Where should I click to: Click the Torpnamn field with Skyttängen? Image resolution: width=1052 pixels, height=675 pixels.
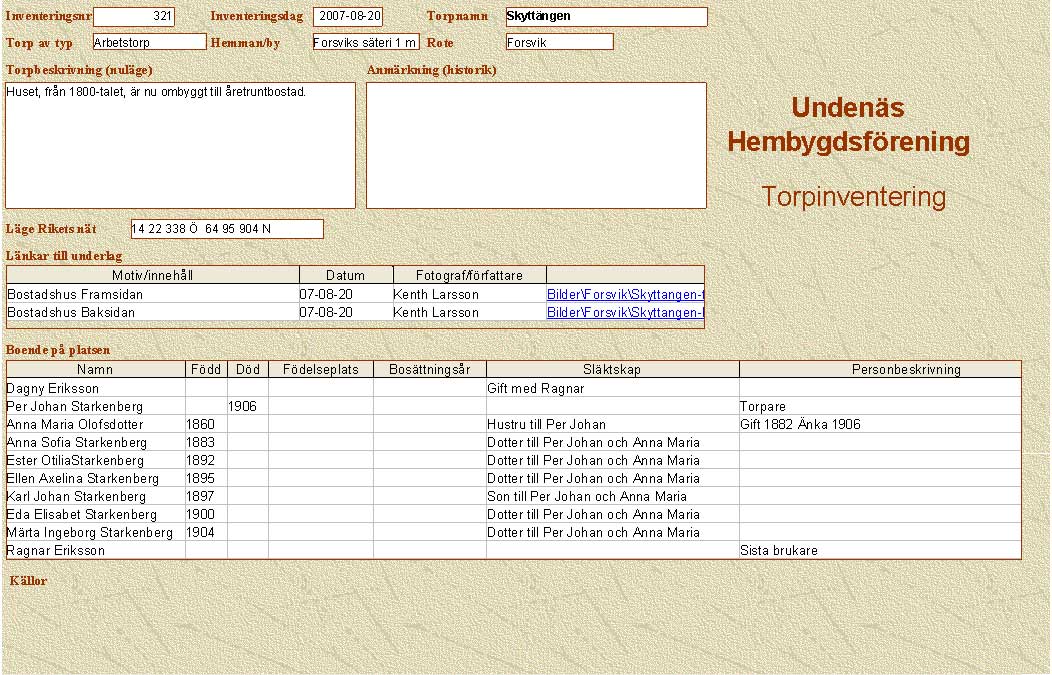605,17
